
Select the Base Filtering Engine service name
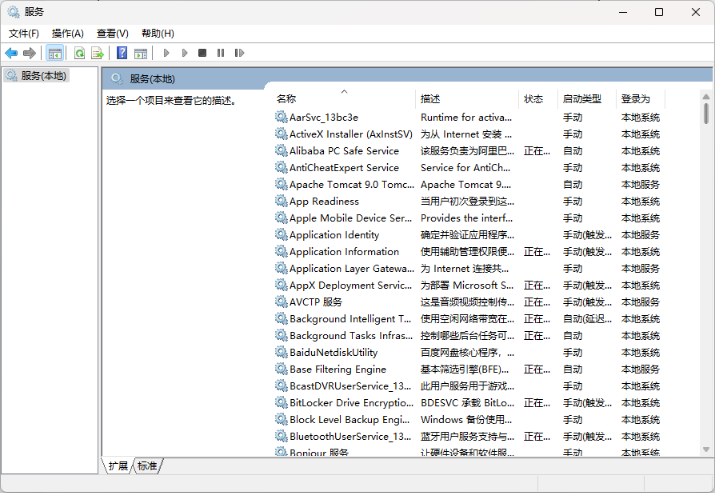click(337, 369)
